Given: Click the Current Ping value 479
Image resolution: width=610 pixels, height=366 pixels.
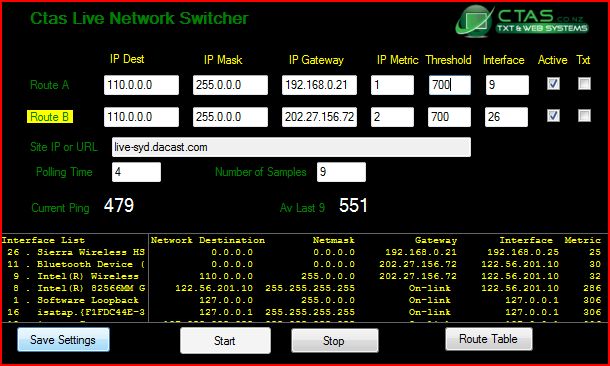Looking at the screenshot, I should coord(119,205).
